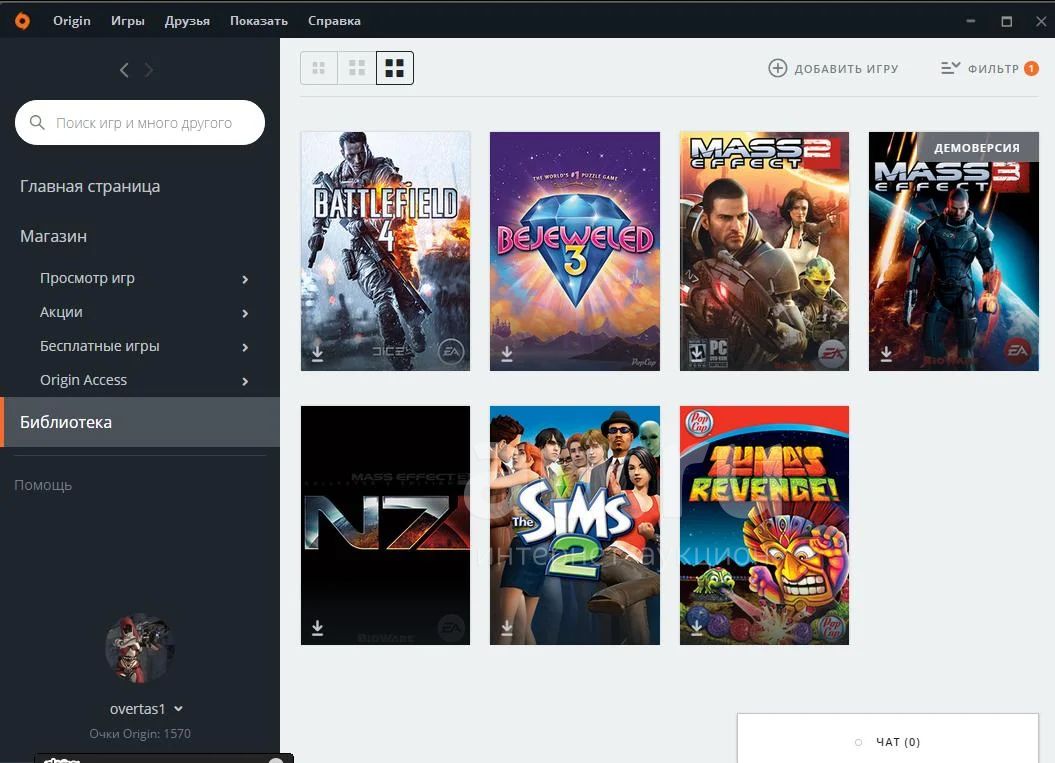This screenshot has height=763, width=1055.
Task: Click the Бесплатные игры label
Action: (100, 346)
